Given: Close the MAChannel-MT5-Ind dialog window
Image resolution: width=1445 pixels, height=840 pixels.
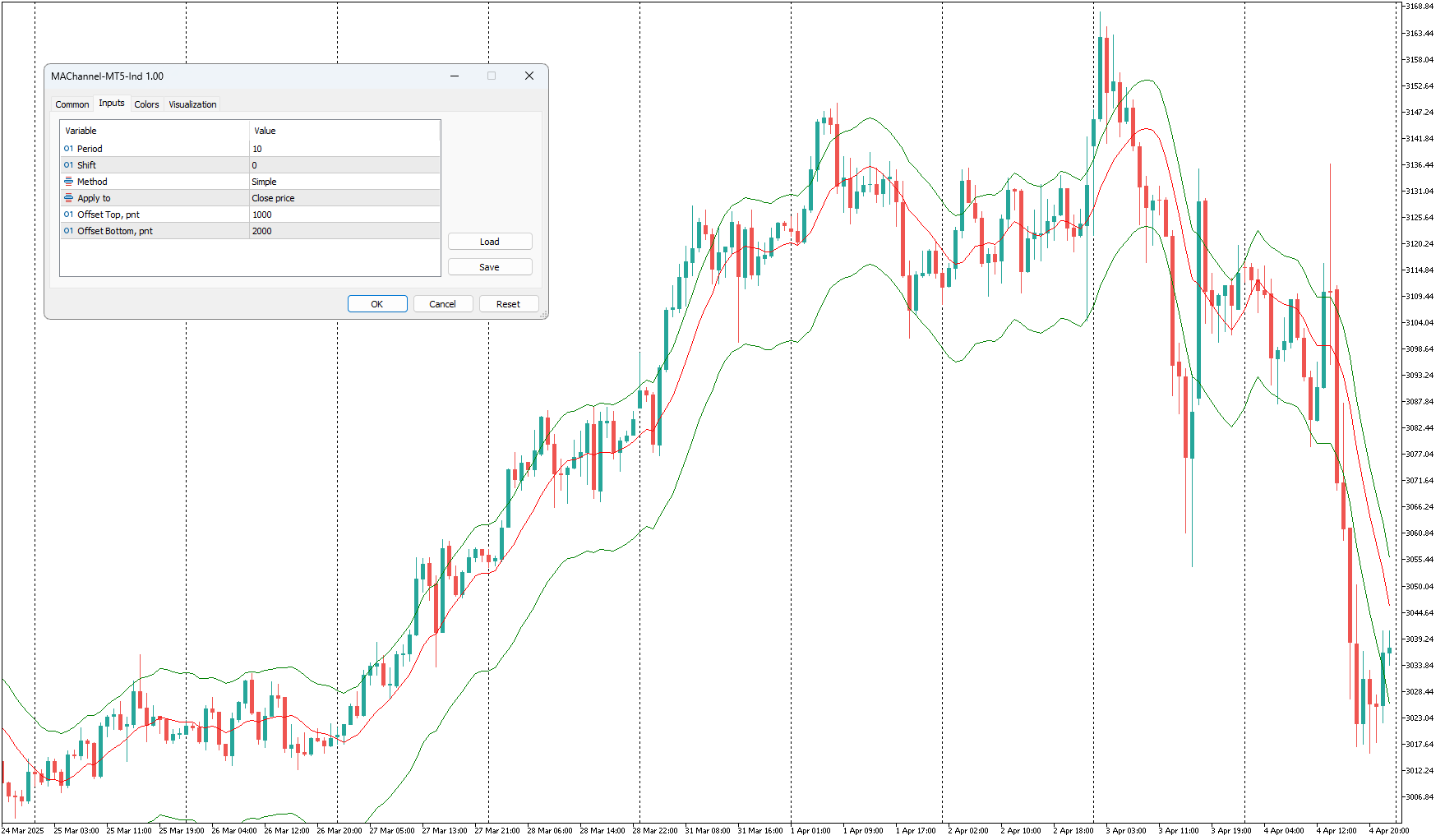Looking at the screenshot, I should (529, 76).
